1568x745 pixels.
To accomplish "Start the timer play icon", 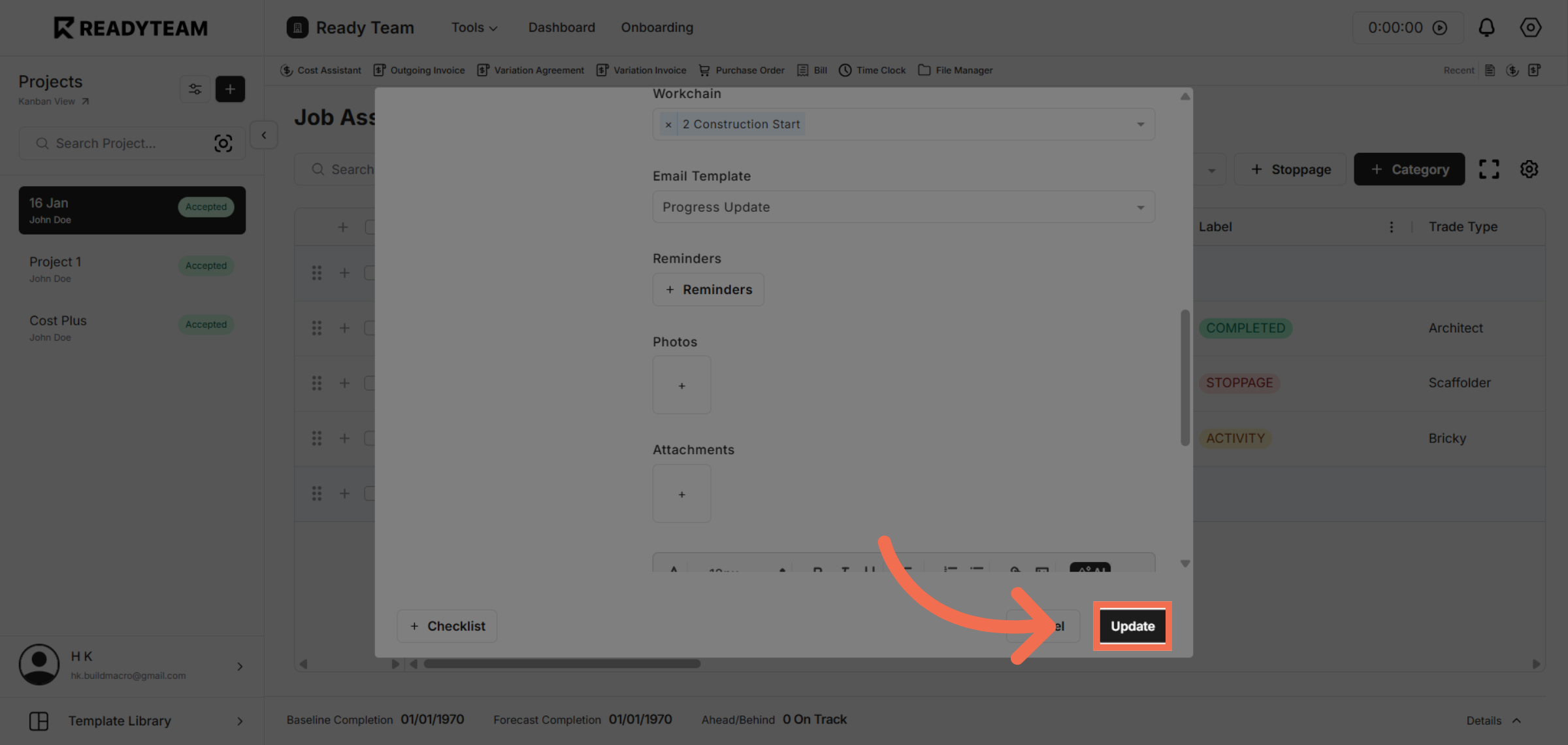I will (1440, 27).
